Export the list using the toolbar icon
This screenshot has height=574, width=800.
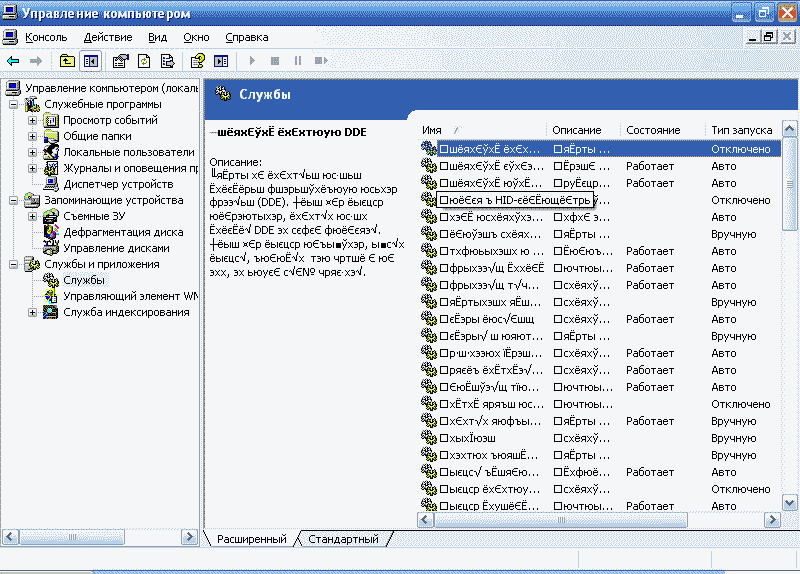167,61
